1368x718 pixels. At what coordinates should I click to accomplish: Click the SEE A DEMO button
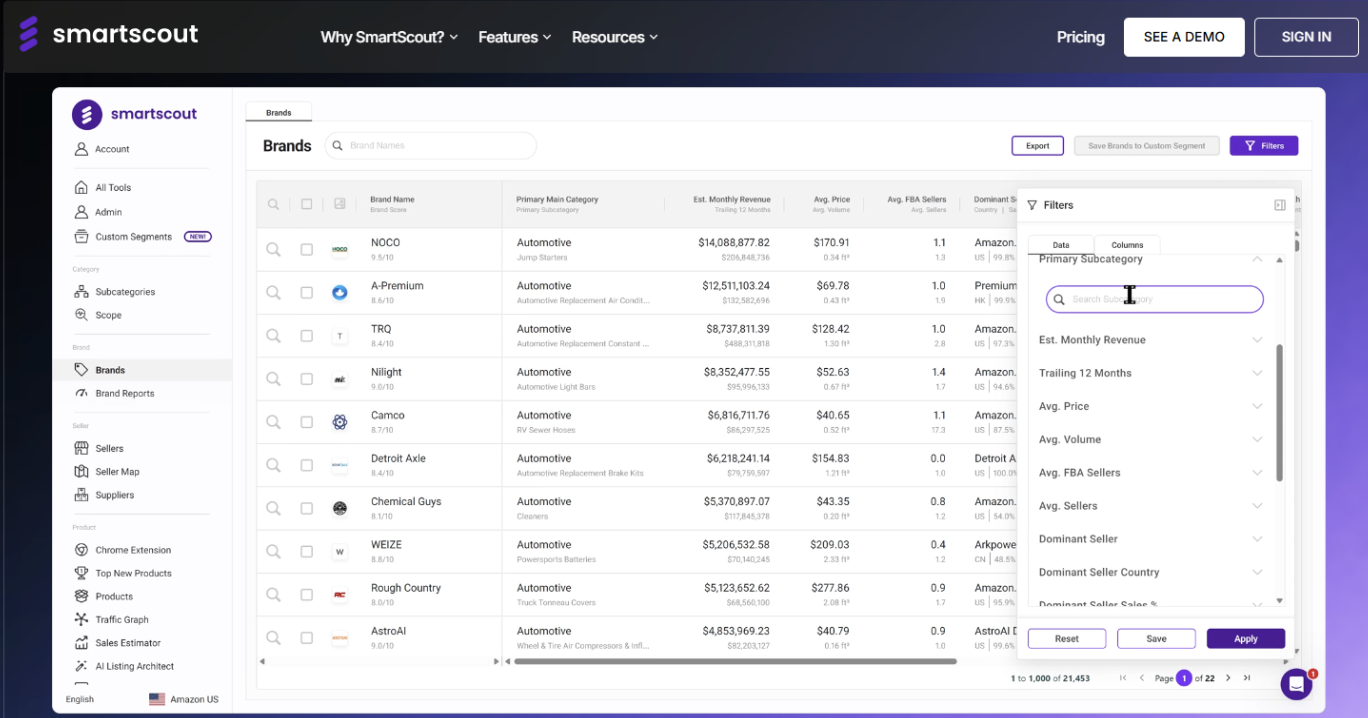[x=1184, y=37]
